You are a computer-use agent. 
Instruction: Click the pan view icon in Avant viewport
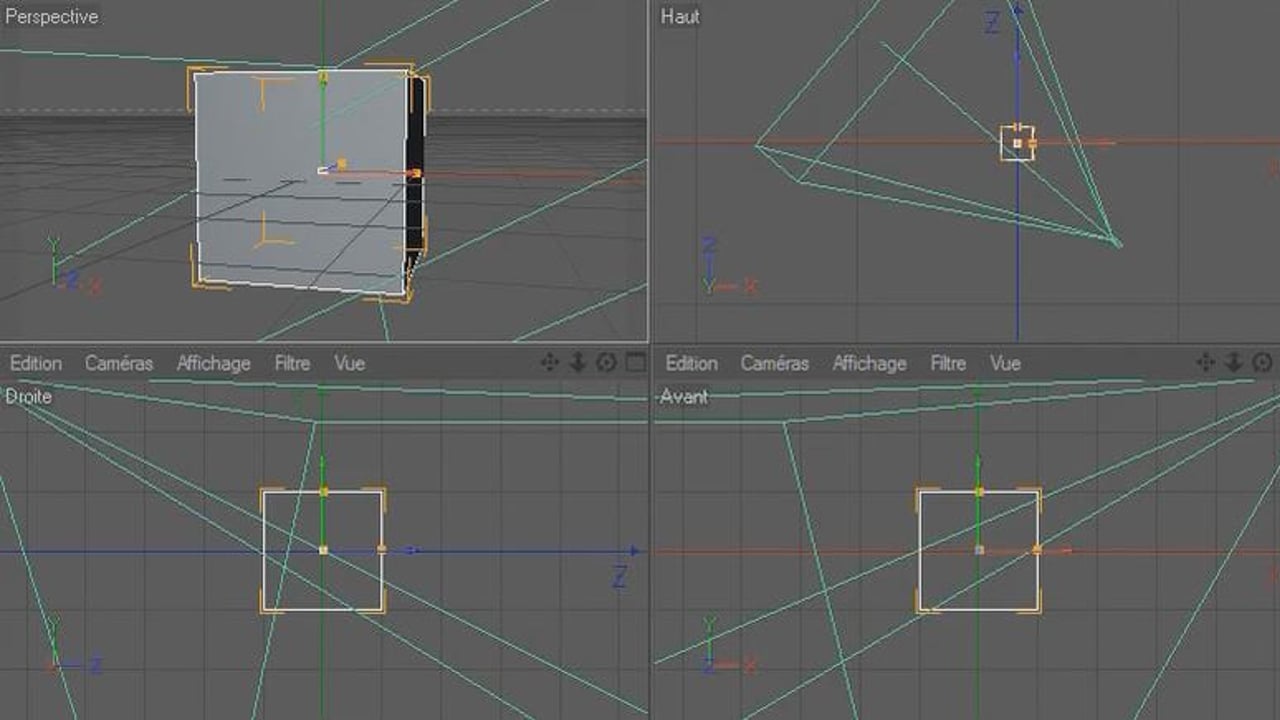(x=1205, y=363)
